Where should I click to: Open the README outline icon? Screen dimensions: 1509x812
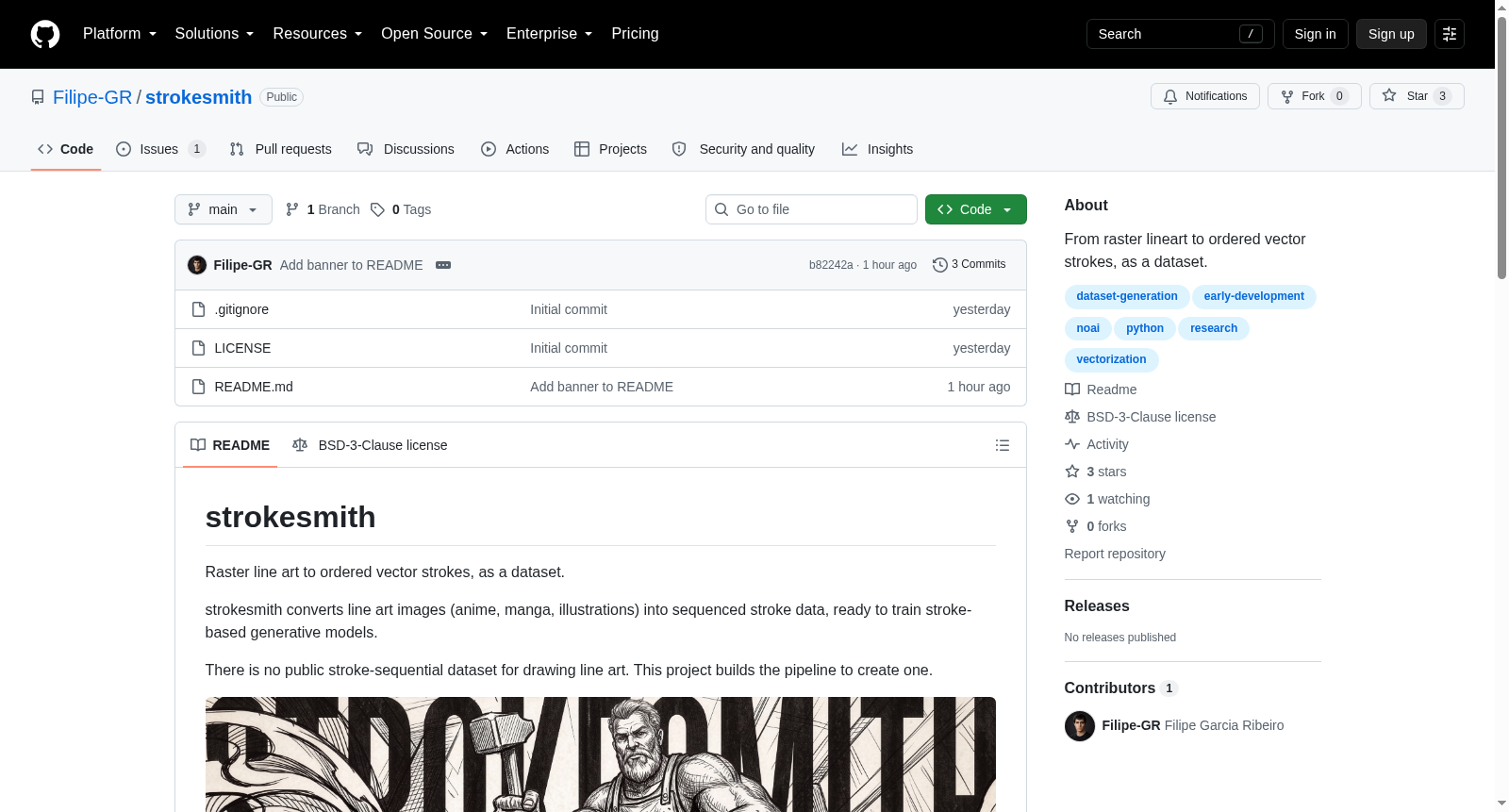point(1003,445)
